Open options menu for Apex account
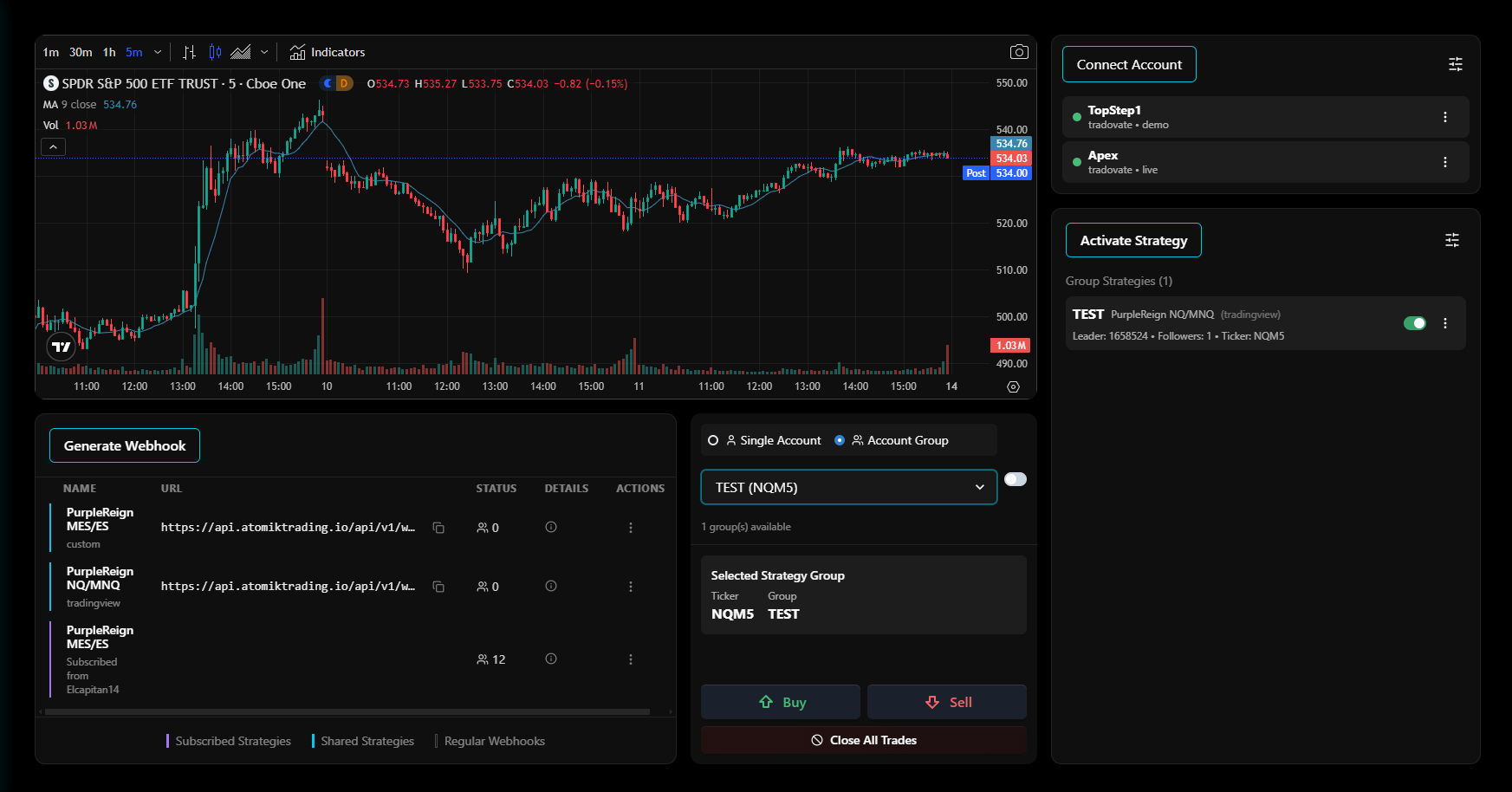Image resolution: width=1512 pixels, height=792 pixels. tap(1444, 162)
